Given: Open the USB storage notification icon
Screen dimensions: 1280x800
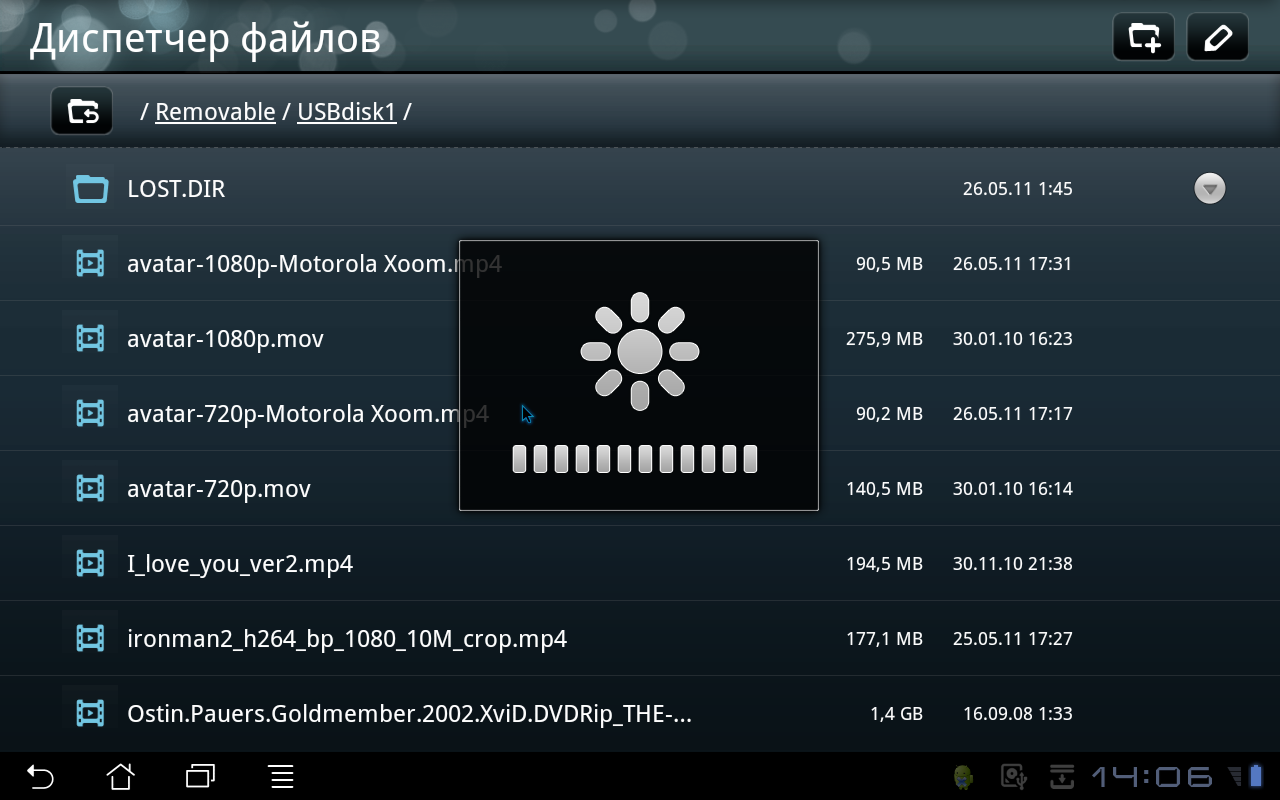Looking at the screenshot, I should (x=1014, y=776).
